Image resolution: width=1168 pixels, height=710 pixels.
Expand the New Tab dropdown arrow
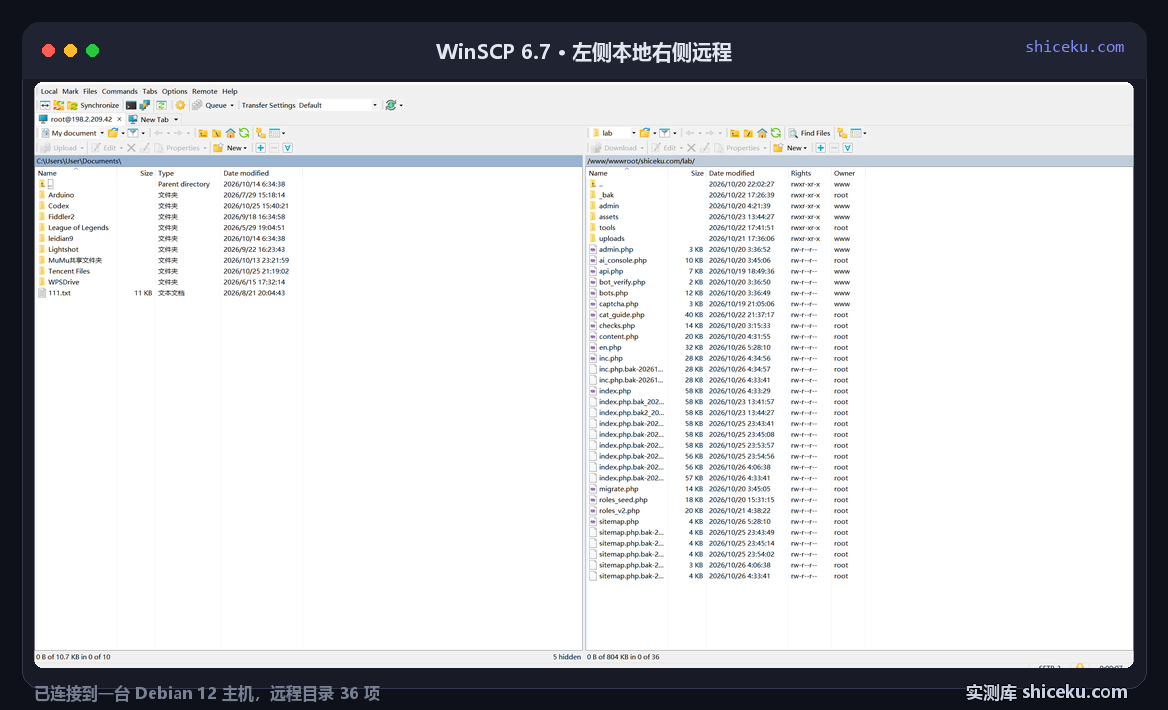pos(176,119)
